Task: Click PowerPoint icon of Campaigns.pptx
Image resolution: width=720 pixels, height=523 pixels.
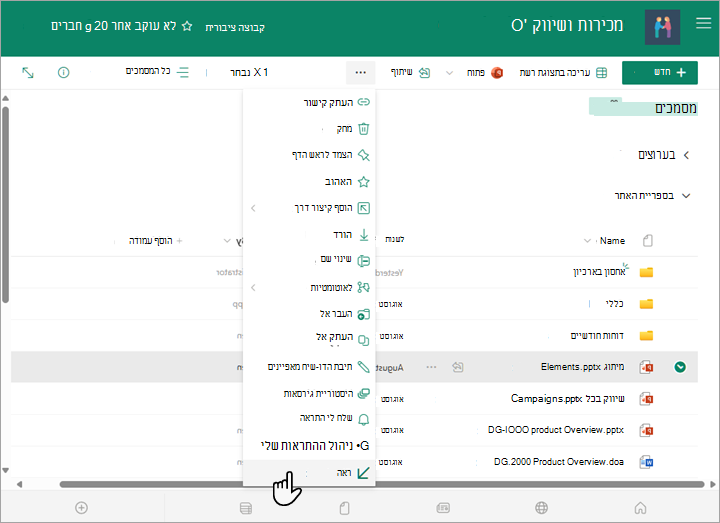Action: click(x=647, y=399)
